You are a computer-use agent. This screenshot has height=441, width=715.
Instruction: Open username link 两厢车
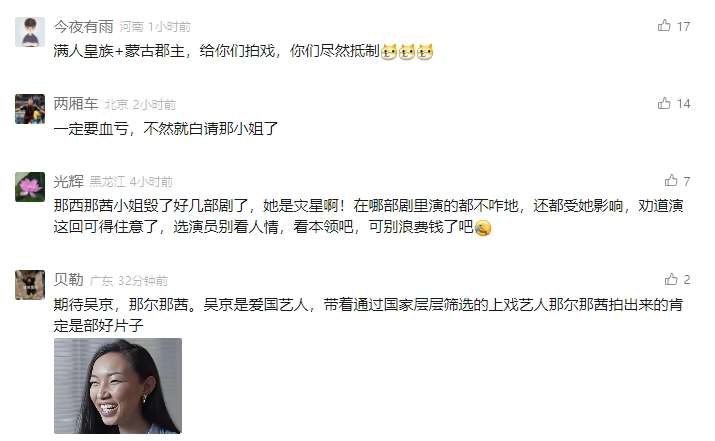click(76, 104)
